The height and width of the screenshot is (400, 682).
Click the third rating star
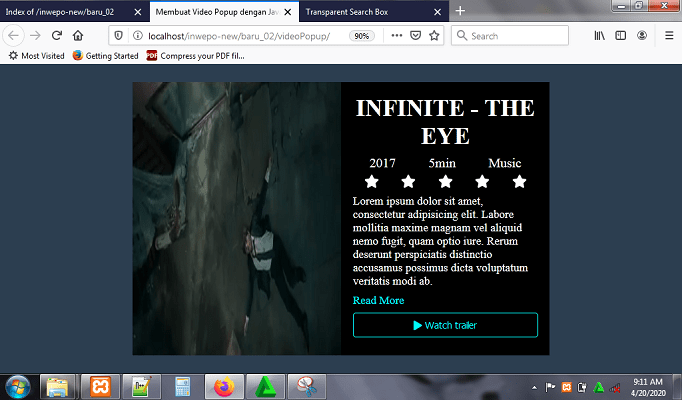[x=445, y=181]
